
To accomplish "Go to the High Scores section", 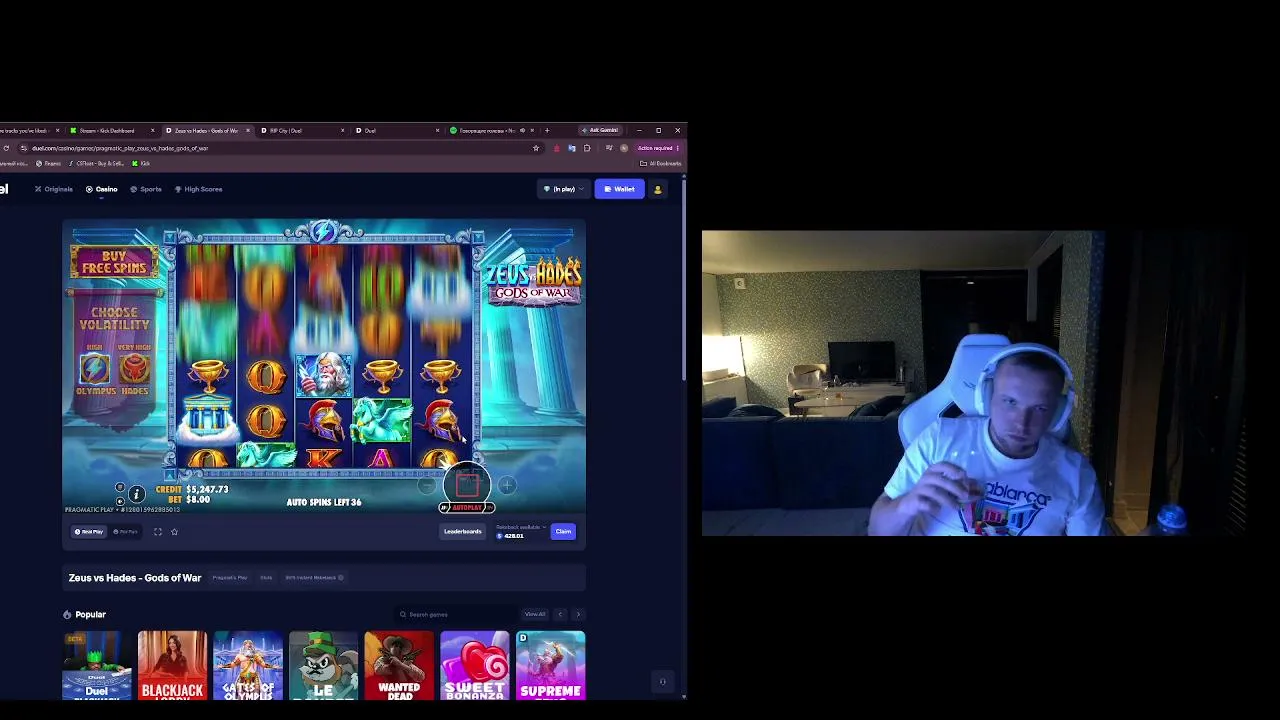I will pyautogui.click(x=198, y=189).
